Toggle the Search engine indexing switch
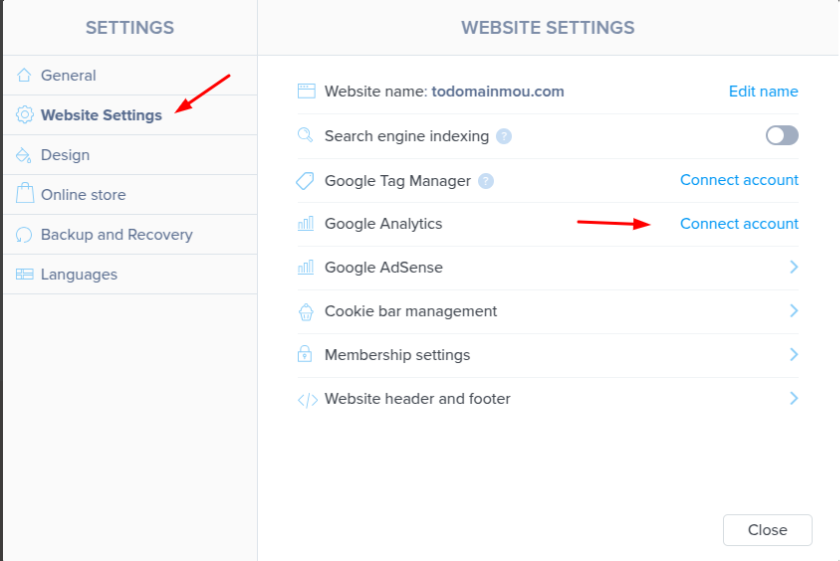 coord(782,136)
